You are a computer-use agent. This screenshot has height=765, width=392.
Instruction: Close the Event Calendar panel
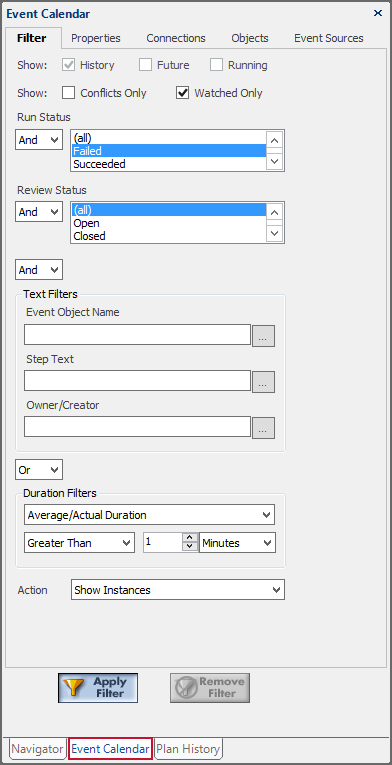[x=378, y=13]
